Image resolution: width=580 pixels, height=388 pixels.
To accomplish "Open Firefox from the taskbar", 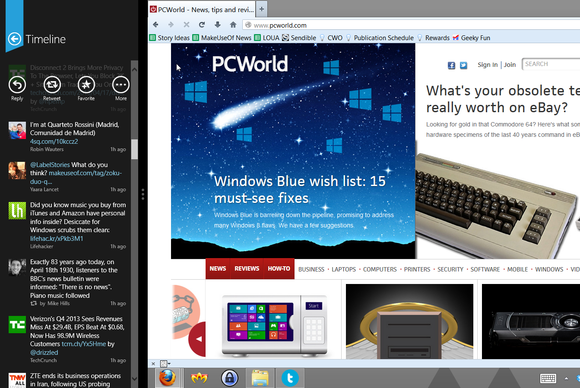I will [x=167, y=378].
